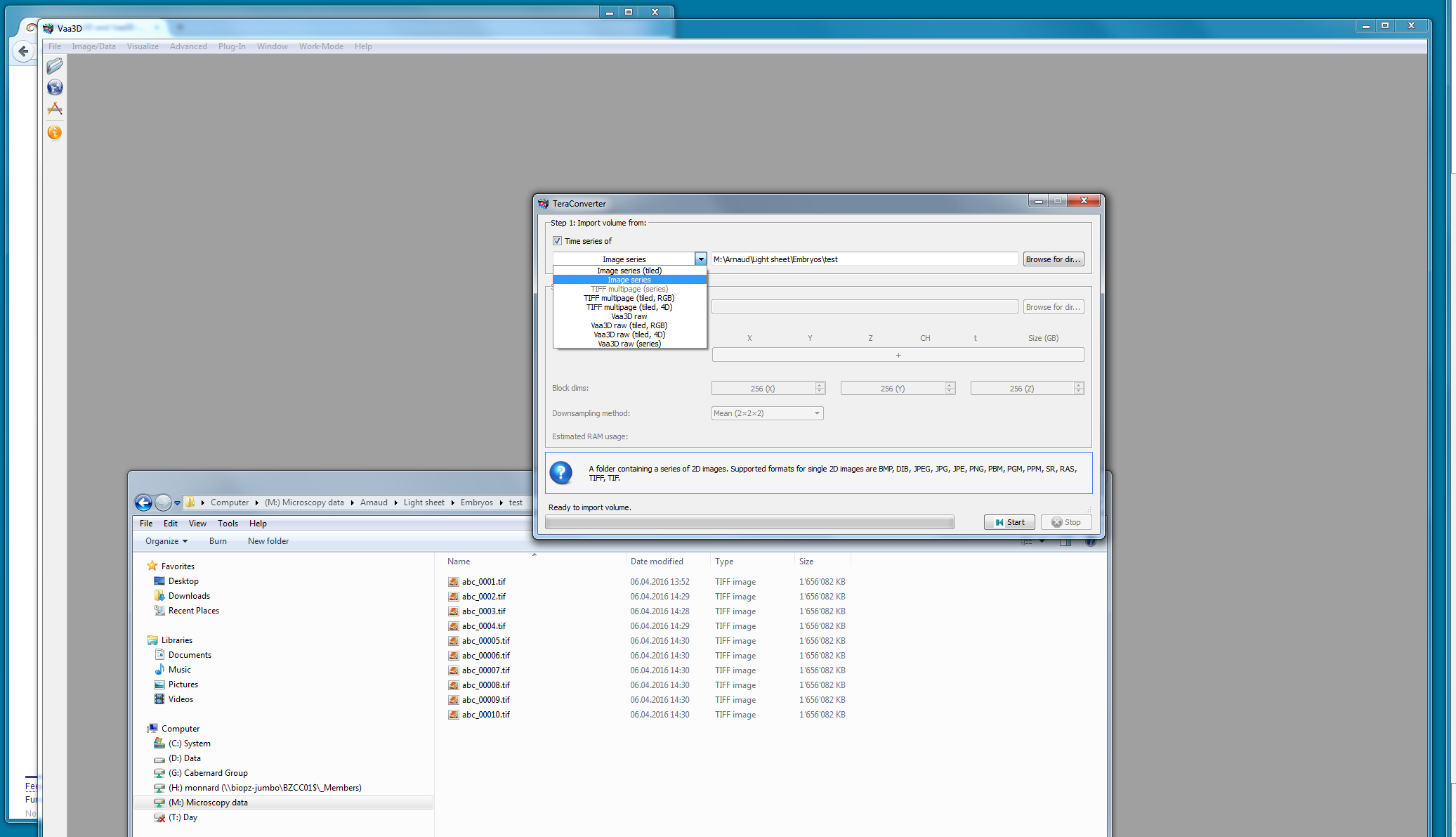Click the abc_0001.tif file icon
Image resolution: width=1456 pixels, height=837 pixels.
(453, 582)
